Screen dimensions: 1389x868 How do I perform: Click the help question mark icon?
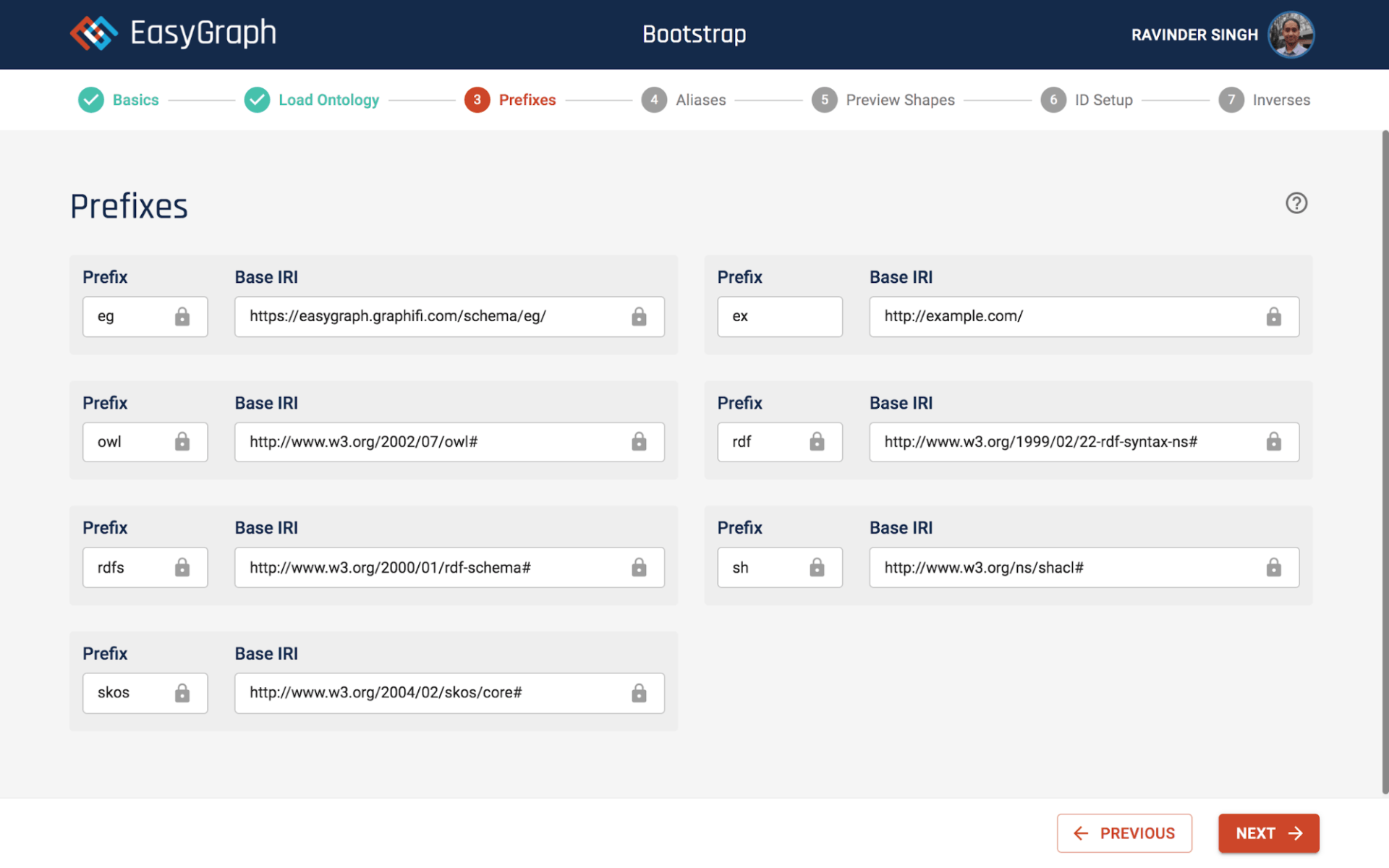1296,203
